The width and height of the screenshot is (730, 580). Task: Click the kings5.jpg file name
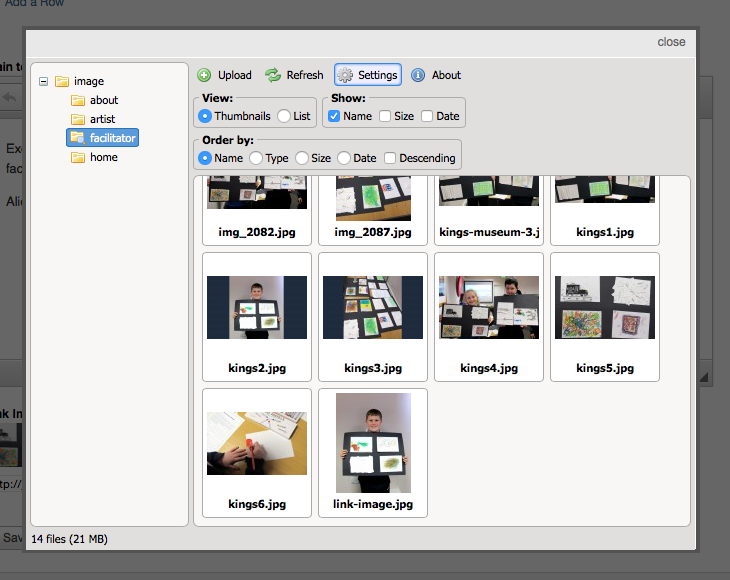click(605, 368)
